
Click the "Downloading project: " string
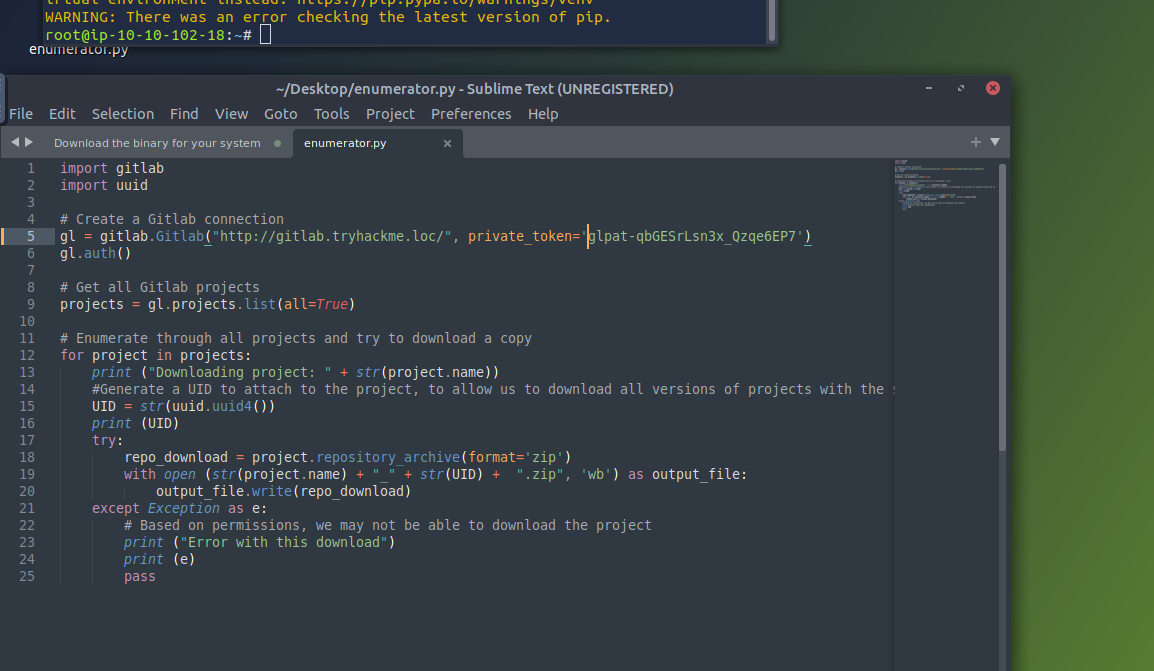[240, 372]
